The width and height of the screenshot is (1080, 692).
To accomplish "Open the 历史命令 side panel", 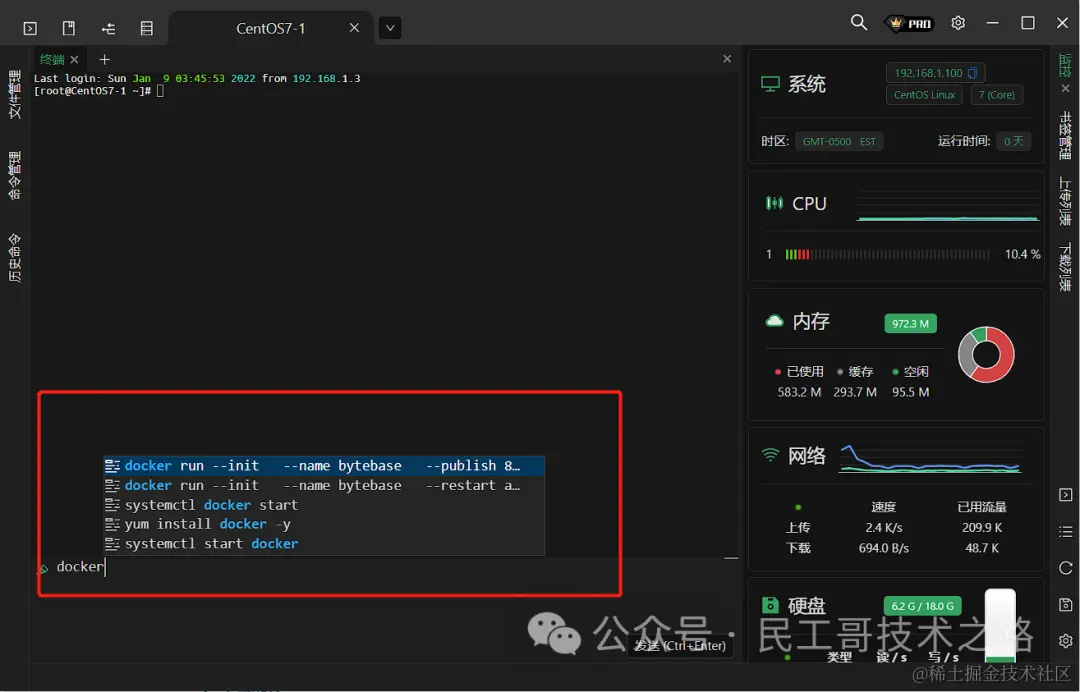I will [x=14, y=258].
